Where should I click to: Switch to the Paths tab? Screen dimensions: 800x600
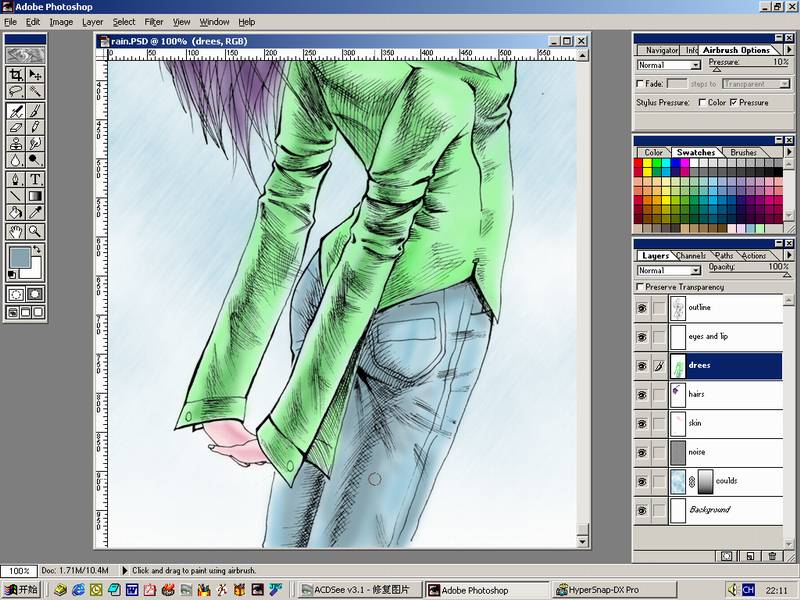(723, 256)
